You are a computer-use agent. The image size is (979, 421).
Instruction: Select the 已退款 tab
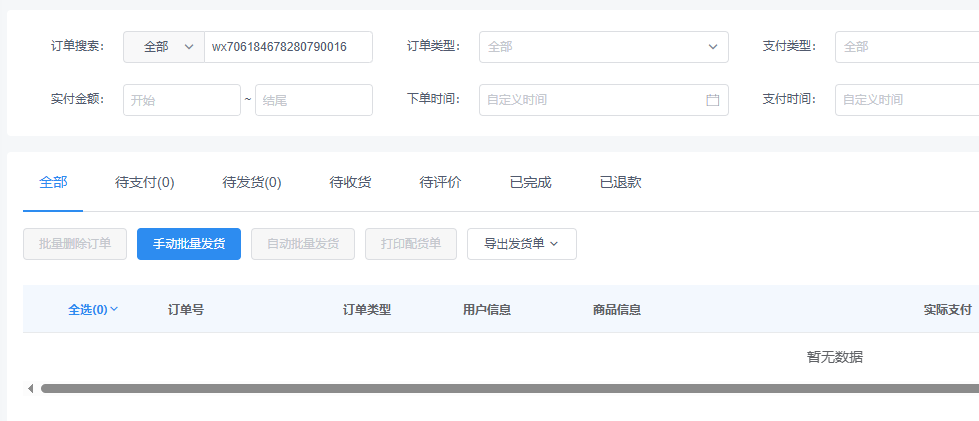[x=621, y=182]
